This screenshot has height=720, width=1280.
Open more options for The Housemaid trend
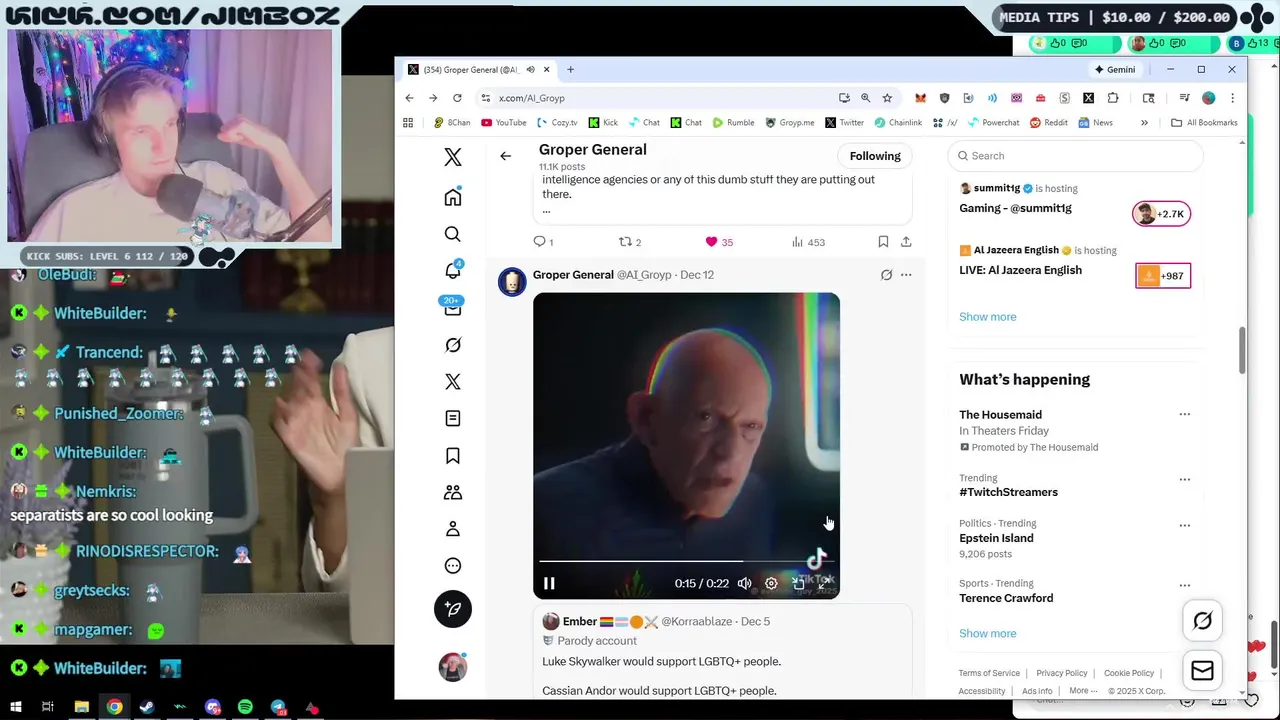[1185, 414]
